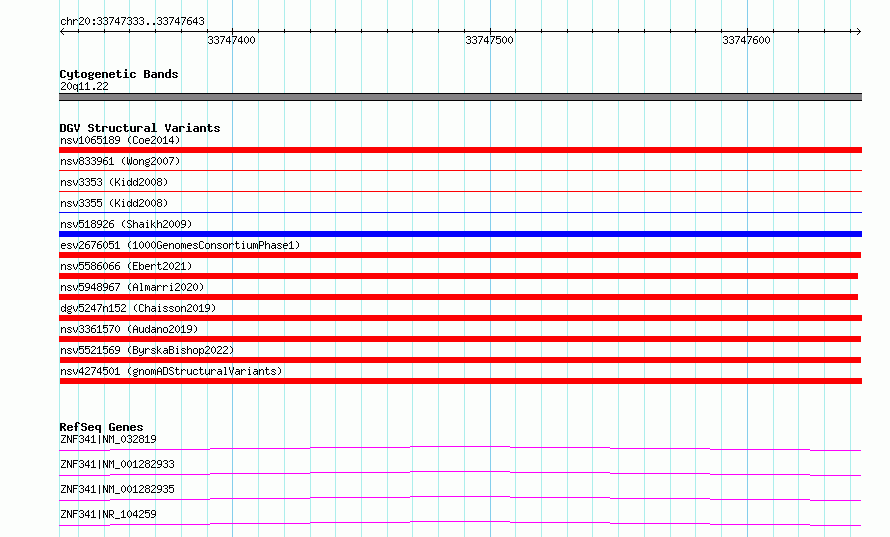
Task: Click the red bar under nsv5521569
Action: tap(460, 360)
